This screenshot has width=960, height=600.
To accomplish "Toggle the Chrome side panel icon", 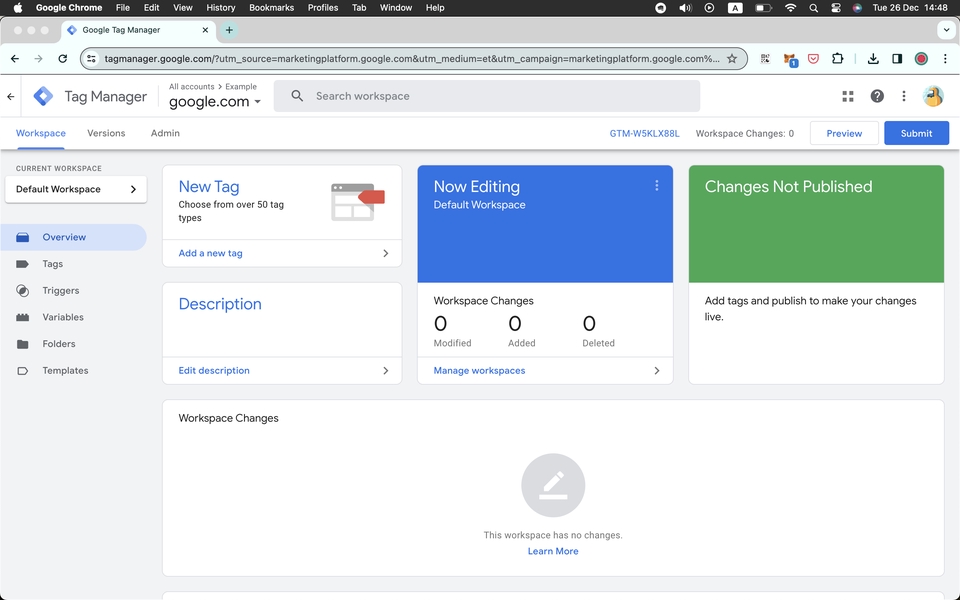I will coord(897,59).
